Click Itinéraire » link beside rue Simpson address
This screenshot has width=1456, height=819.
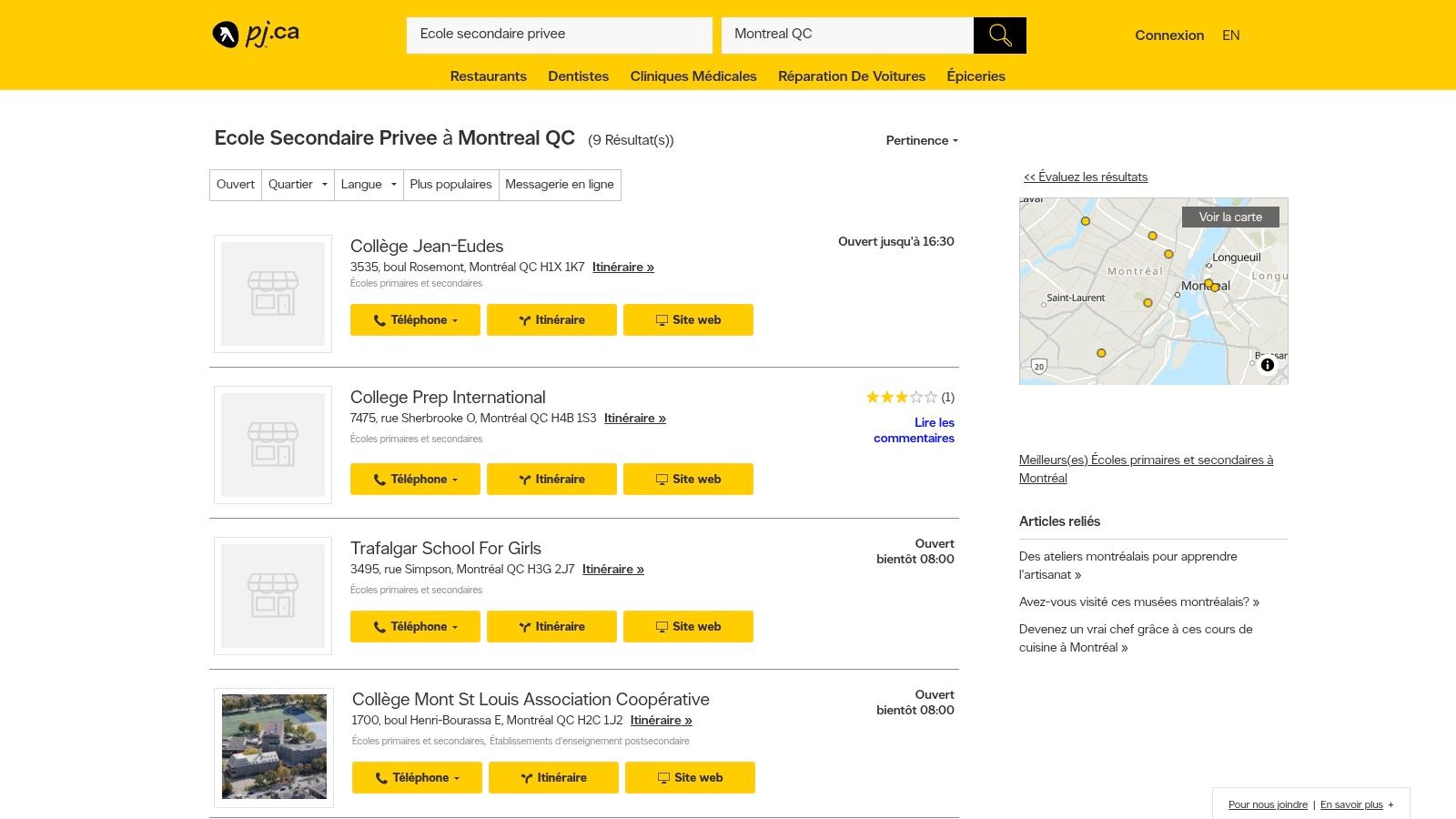[613, 569]
